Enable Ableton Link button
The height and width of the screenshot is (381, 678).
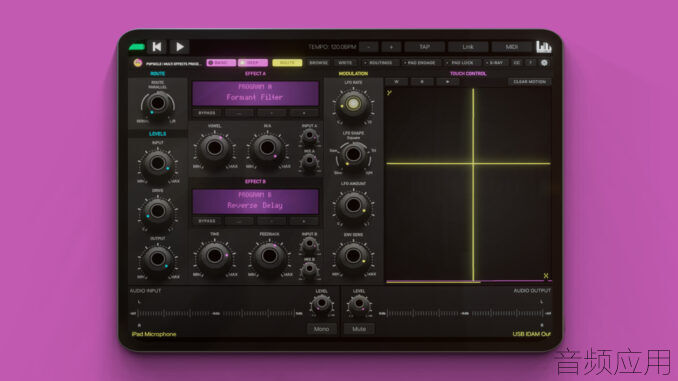(x=468, y=47)
